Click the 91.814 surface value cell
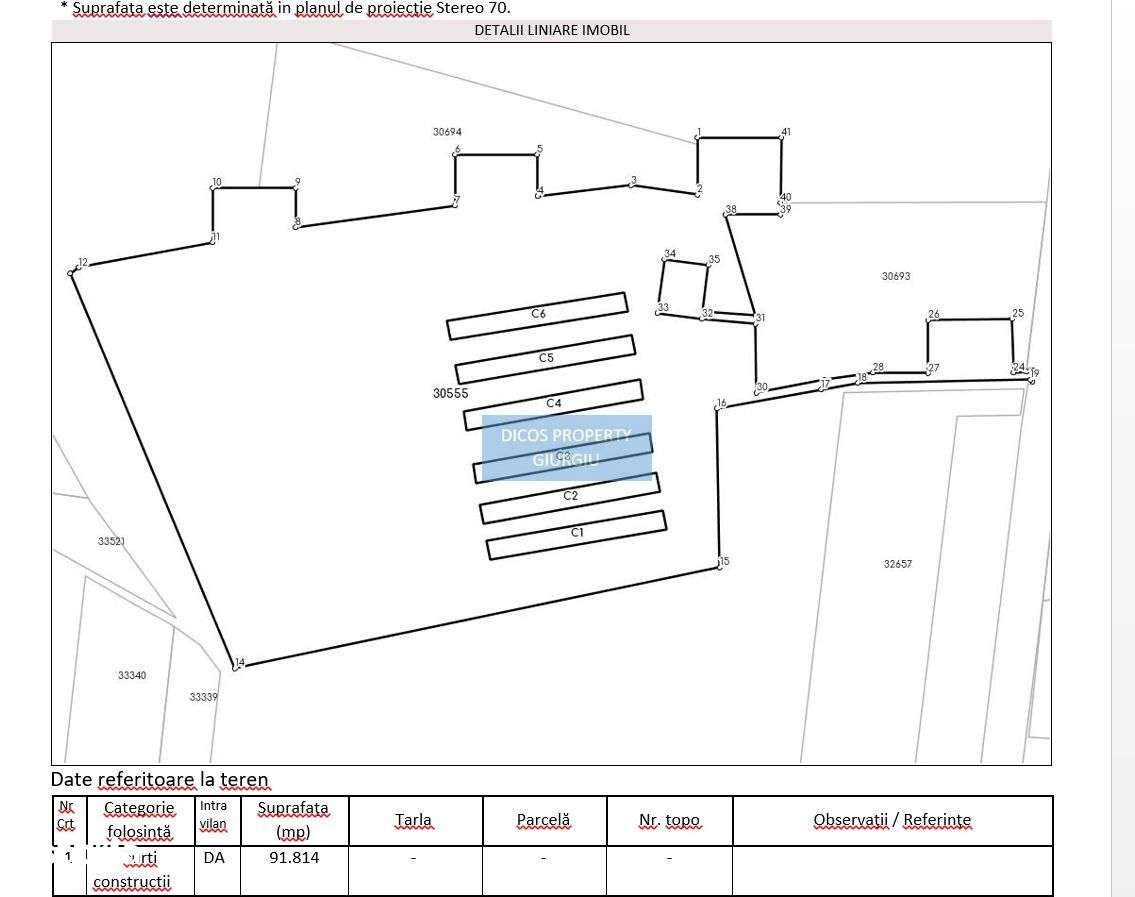 coord(294,870)
